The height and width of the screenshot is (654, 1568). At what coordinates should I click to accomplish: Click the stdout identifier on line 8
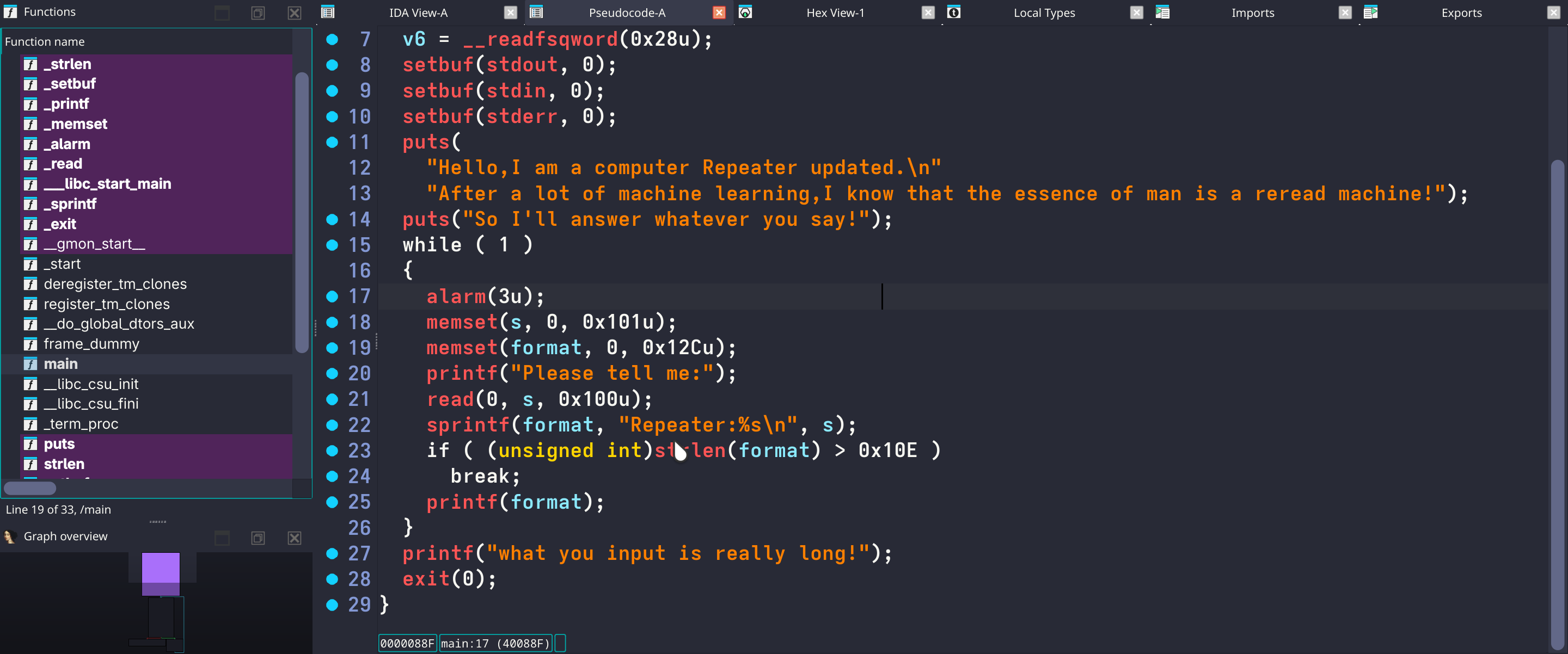coord(522,65)
